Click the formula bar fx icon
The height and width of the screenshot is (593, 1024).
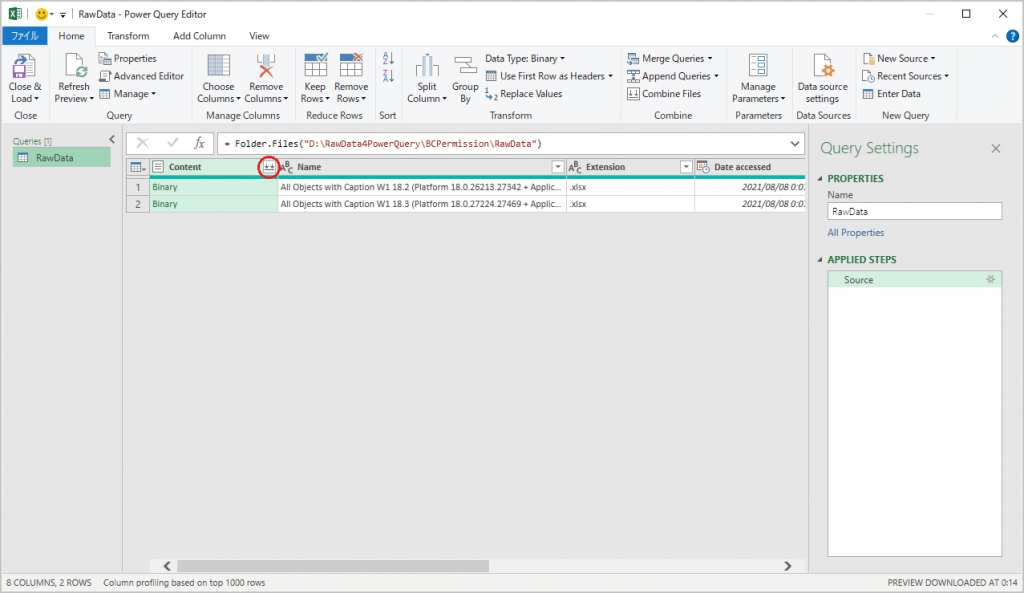tap(199, 144)
